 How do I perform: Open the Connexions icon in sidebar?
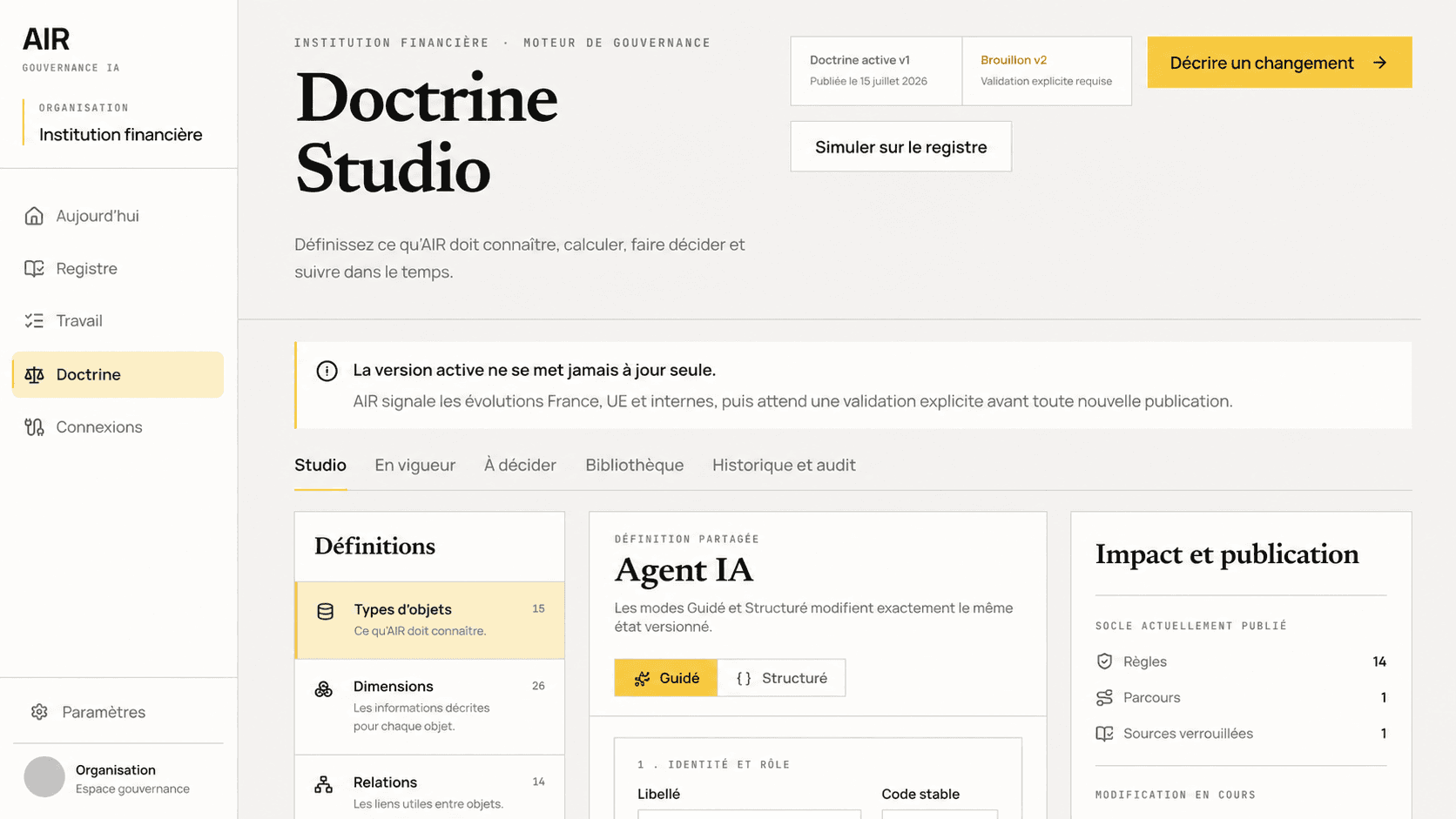(34, 427)
